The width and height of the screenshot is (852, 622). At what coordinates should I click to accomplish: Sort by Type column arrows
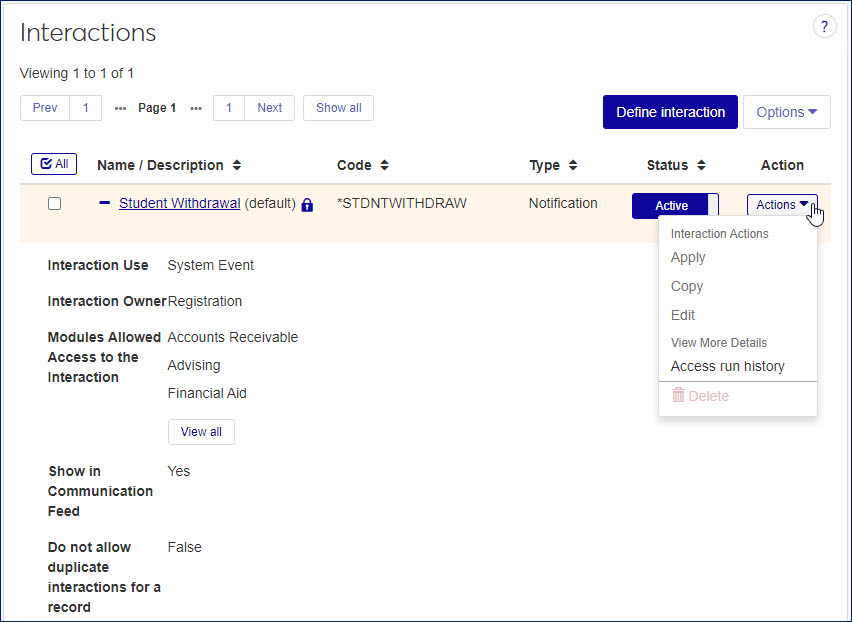pyautogui.click(x=573, y=165)
